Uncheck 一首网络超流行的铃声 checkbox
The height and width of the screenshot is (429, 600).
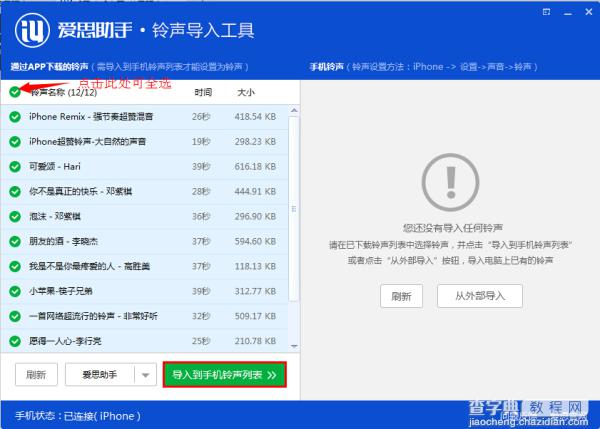click(15, 316)
